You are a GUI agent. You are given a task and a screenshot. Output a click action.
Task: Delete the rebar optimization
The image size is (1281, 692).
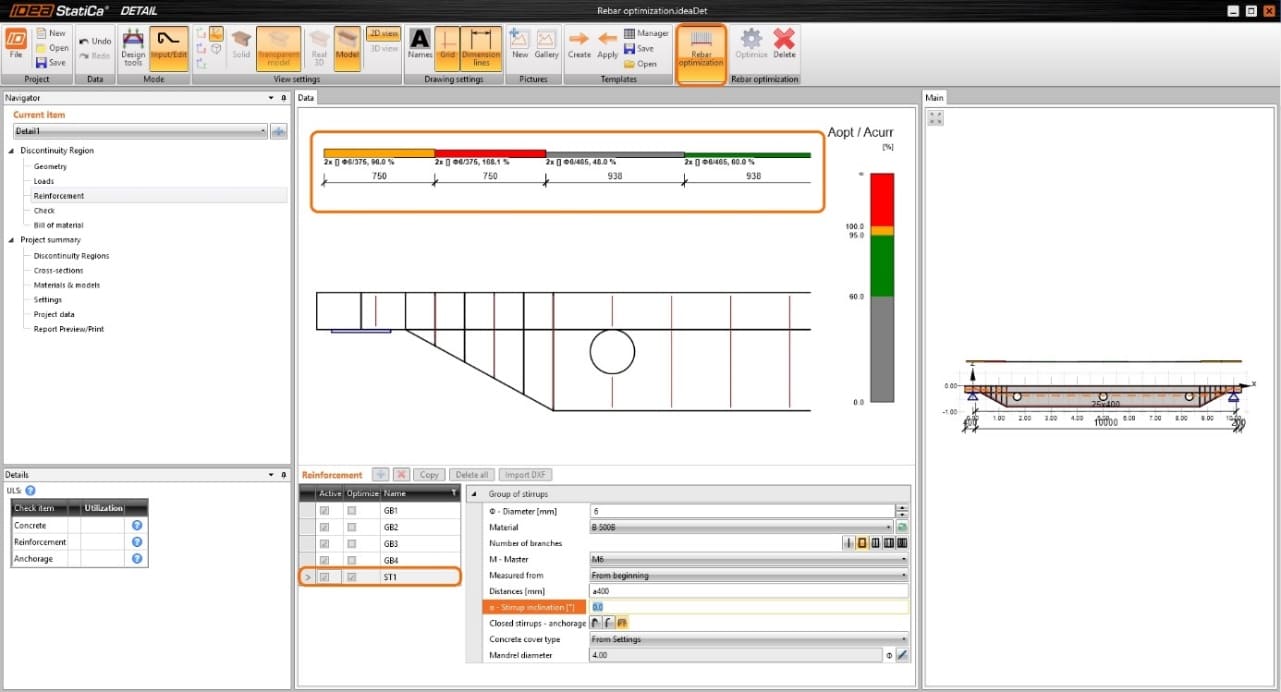784,46
